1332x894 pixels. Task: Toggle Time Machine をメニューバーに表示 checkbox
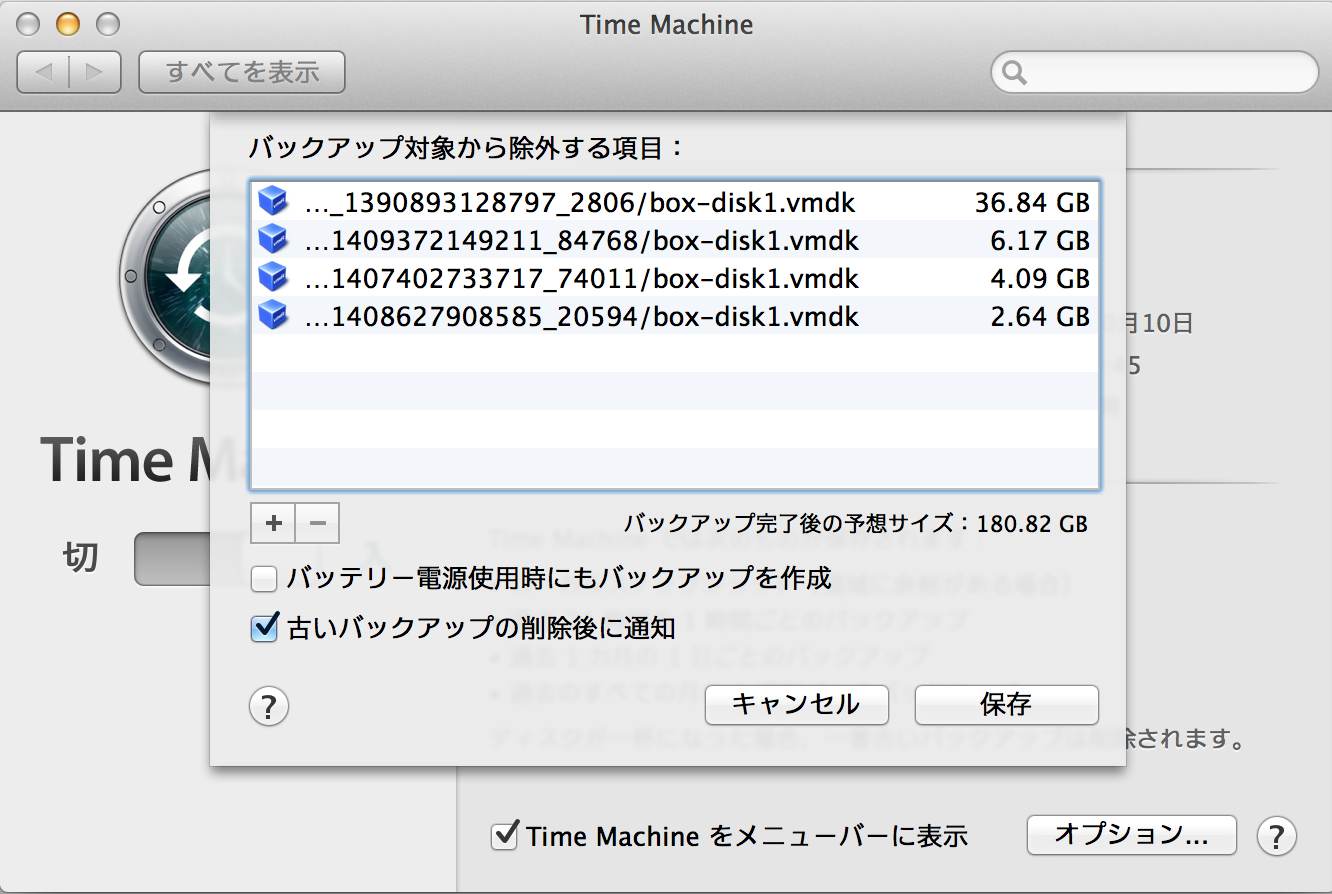tap(504, 835)
